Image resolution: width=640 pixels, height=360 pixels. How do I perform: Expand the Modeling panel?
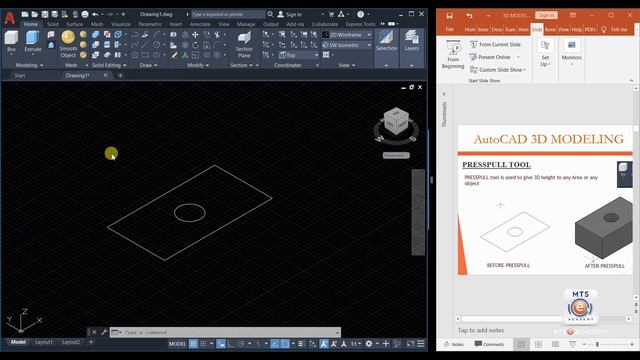[29, 65]
